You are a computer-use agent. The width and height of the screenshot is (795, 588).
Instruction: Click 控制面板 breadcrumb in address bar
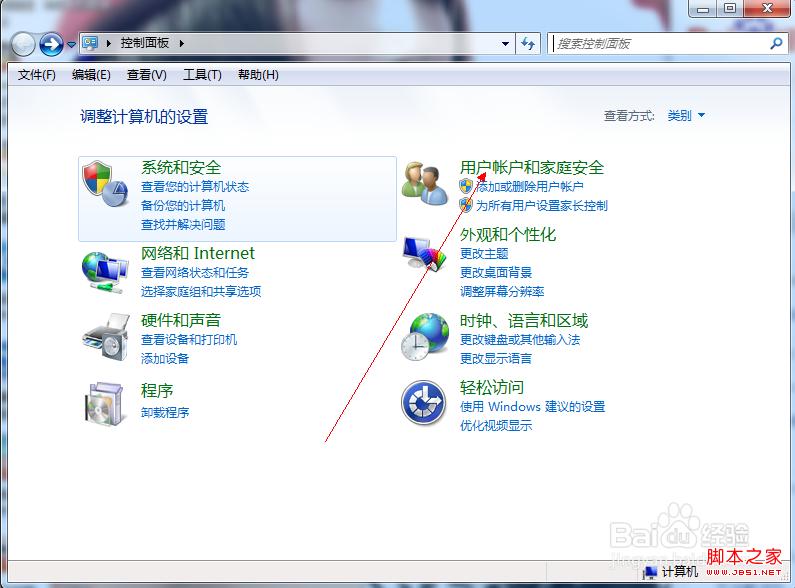coord(144,43)
